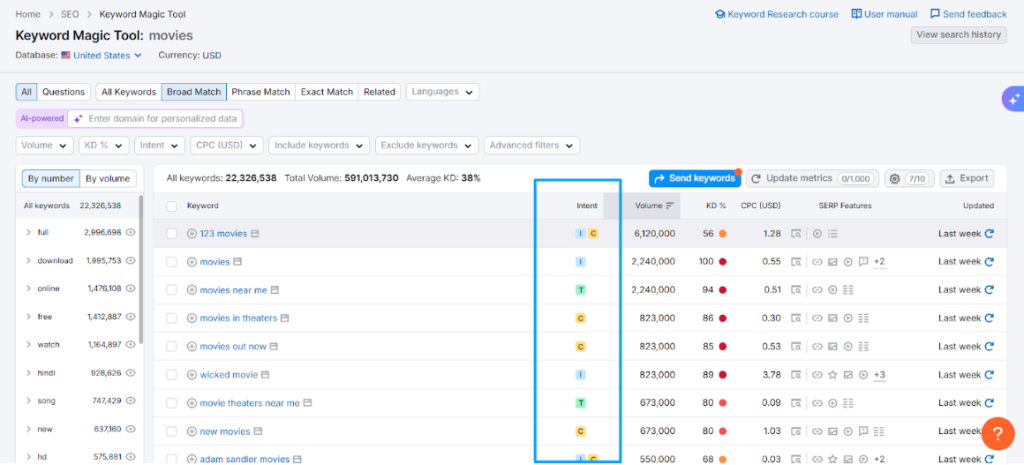Image resolution: width=1024 pixels, height=465 pixels.
Task: Click Commercial intent badge for 'movies in theaters'
Action: [581, 318]
